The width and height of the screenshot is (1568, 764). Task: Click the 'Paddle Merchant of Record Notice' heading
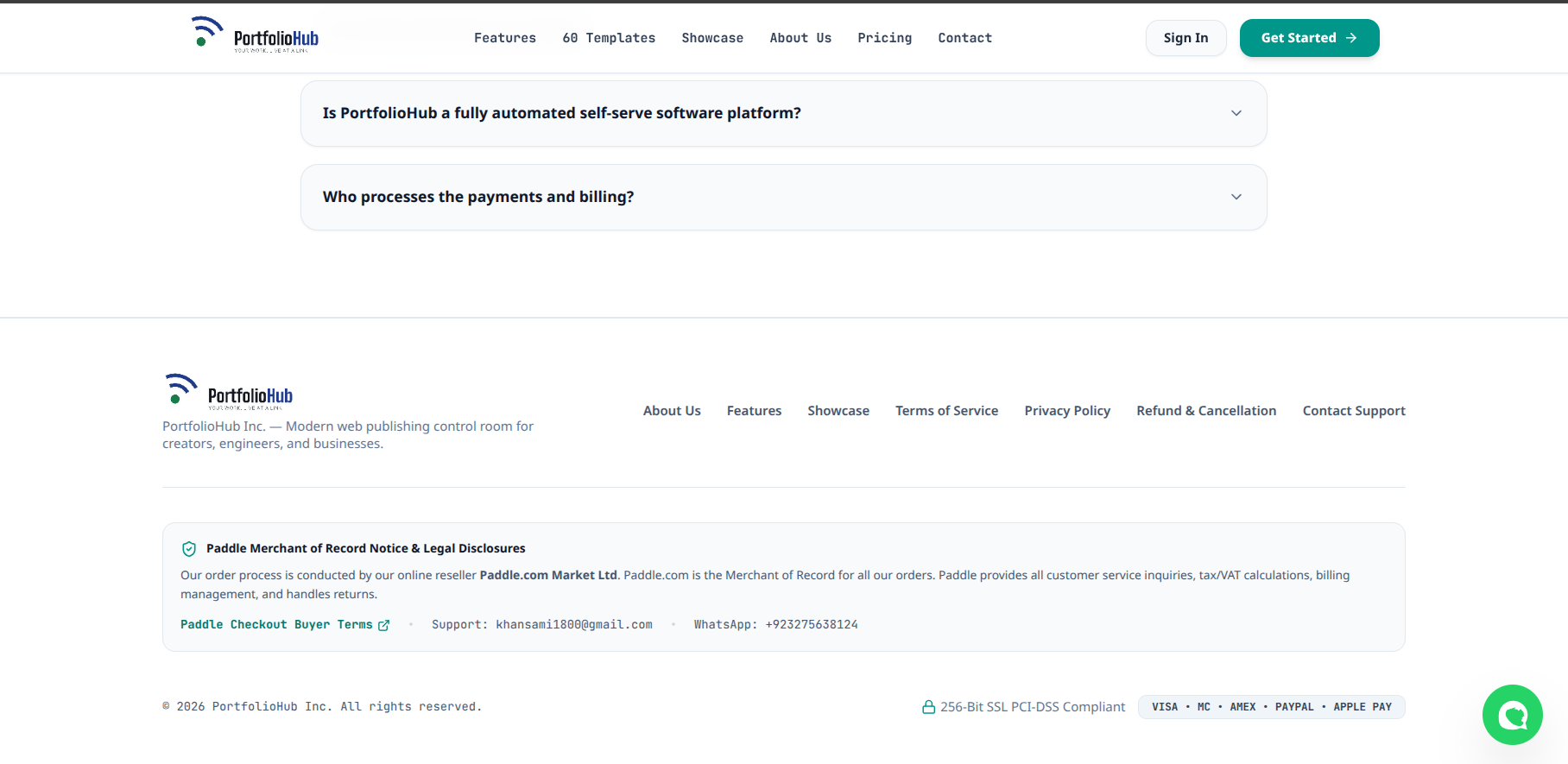366,549
